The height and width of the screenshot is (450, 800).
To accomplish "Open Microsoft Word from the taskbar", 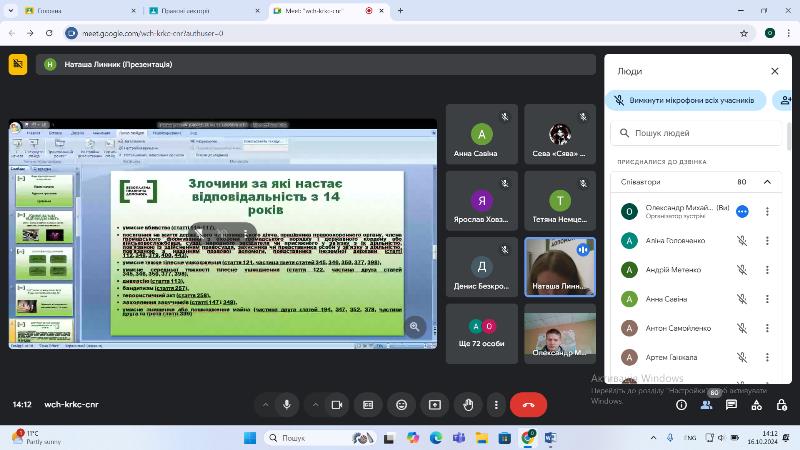I will 550,438.
